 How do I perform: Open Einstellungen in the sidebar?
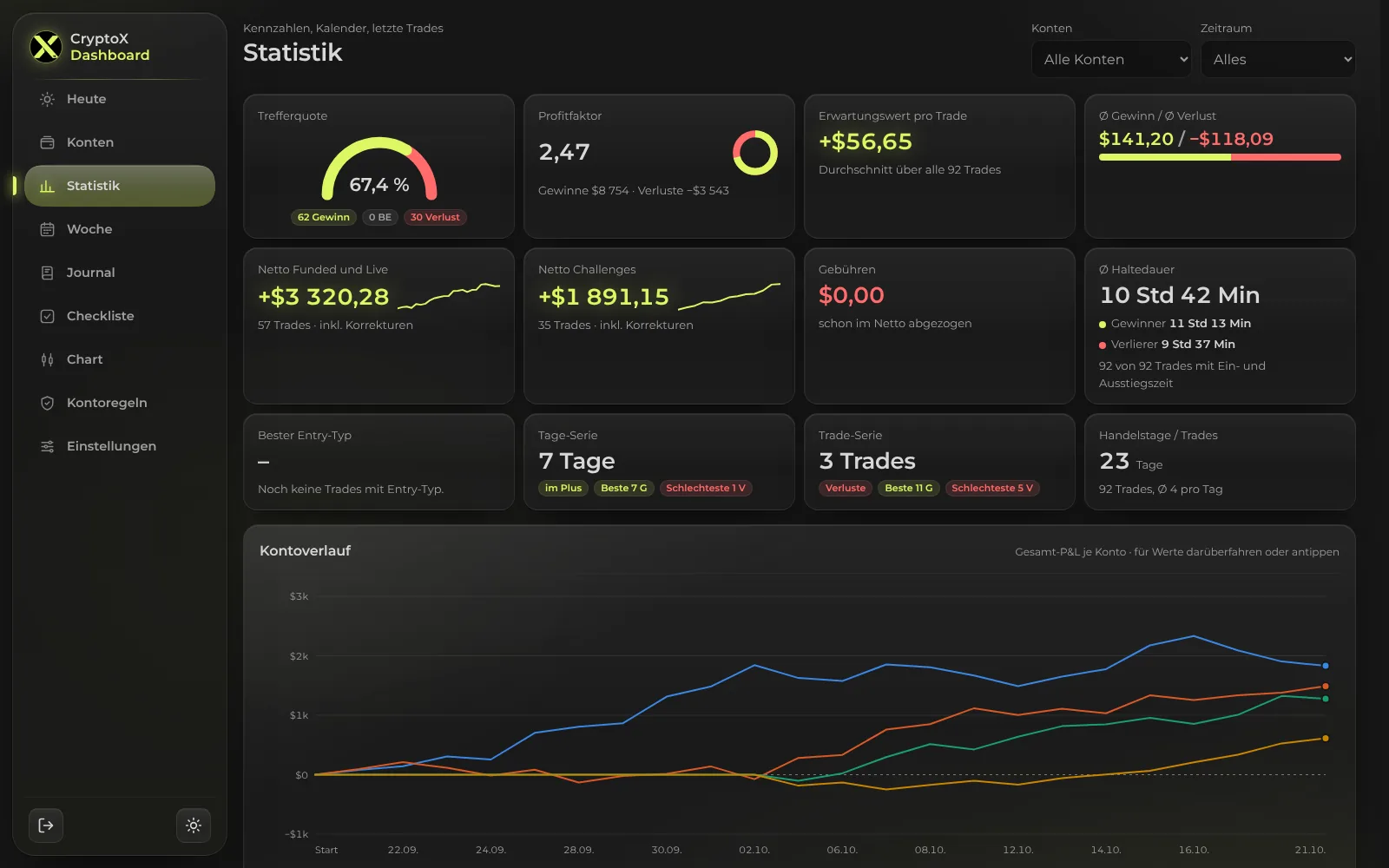tap(120, 446)
